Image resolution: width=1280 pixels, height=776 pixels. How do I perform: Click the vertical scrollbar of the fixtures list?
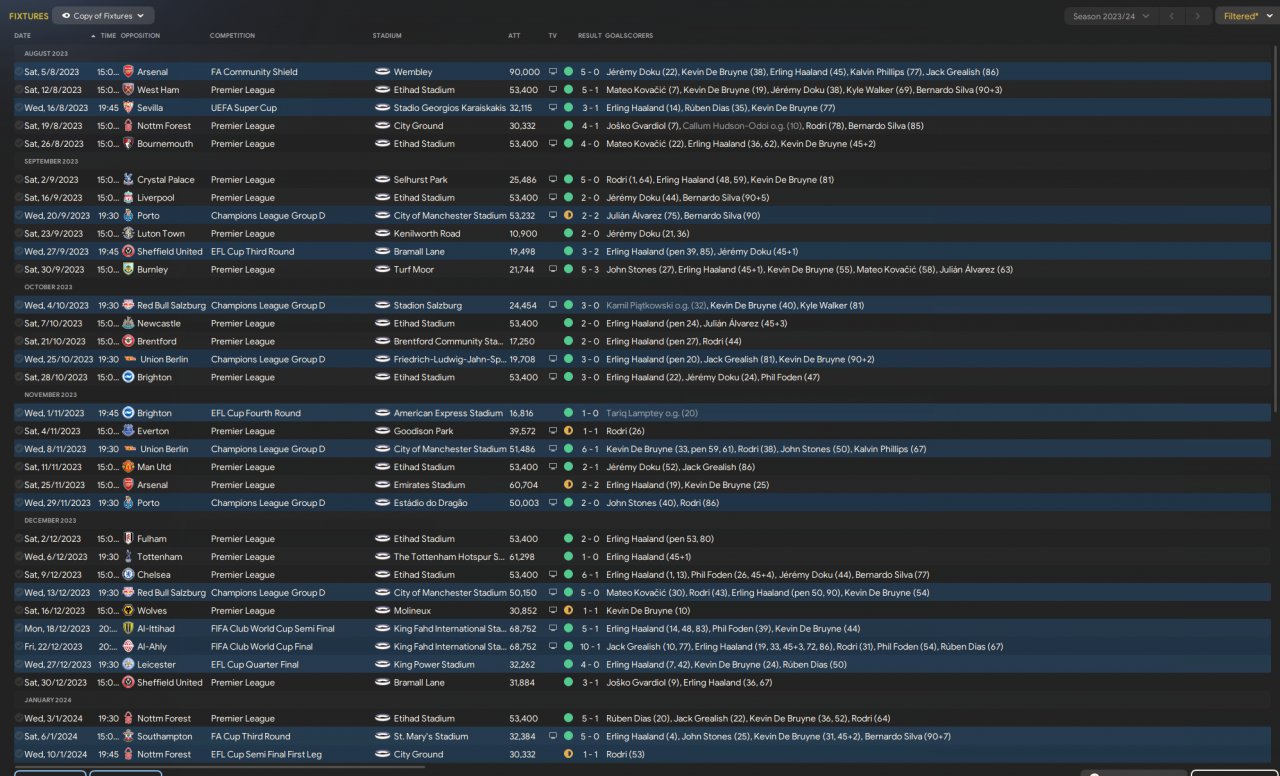(x=1274, y=228)
